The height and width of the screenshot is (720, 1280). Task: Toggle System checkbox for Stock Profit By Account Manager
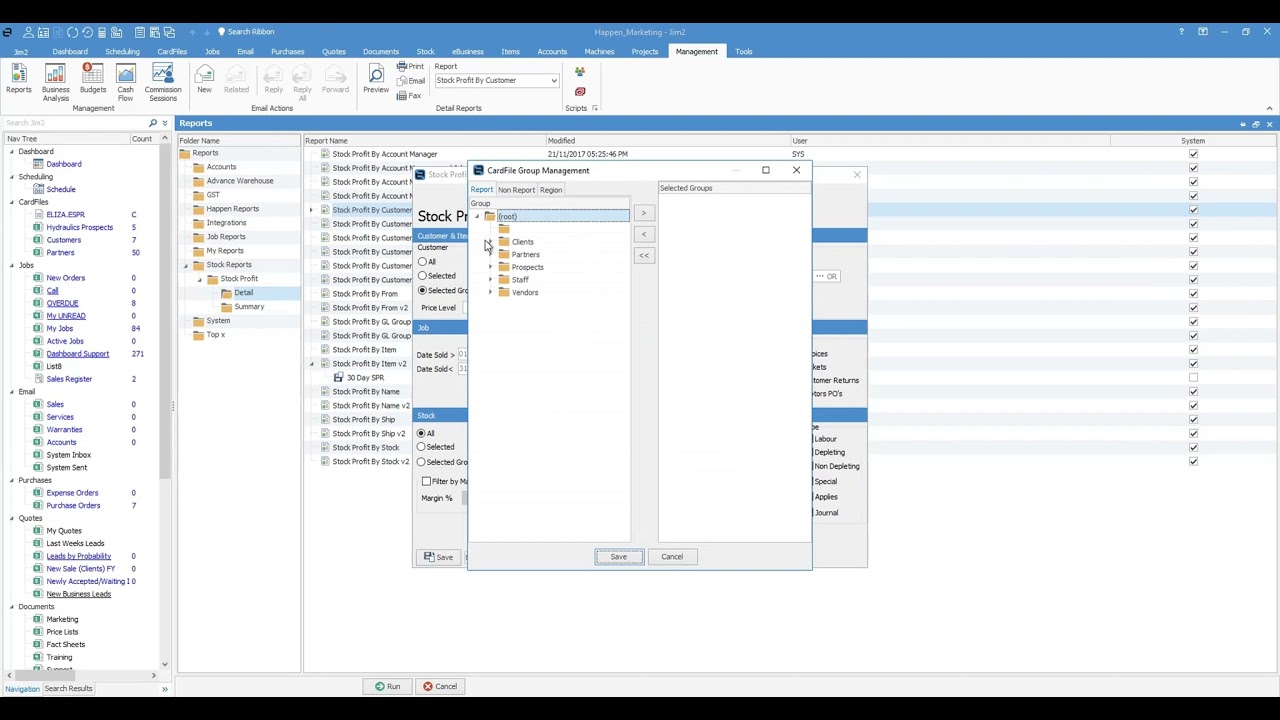pyautogui.click(x=1193, y=154)
